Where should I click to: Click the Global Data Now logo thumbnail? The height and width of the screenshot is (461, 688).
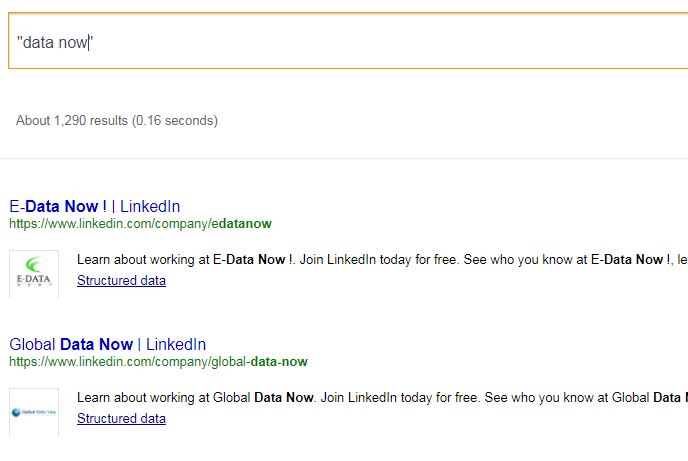point(34,411)
